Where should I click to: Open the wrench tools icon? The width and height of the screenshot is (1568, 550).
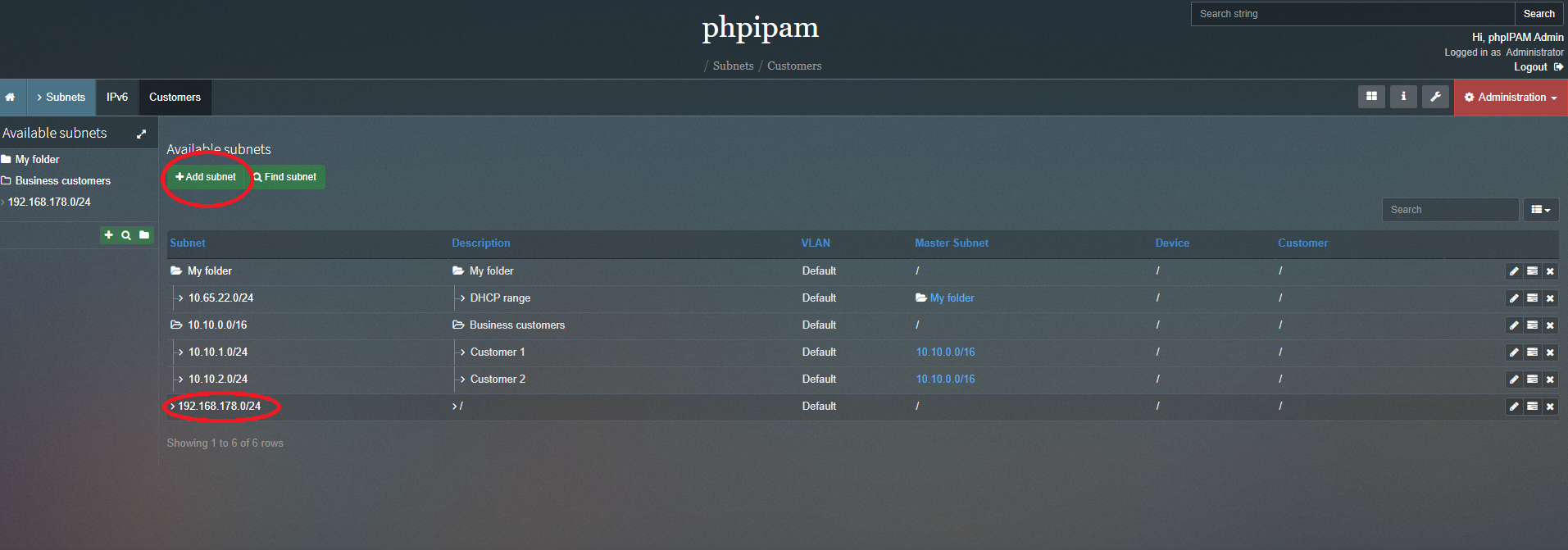[x=1435, y=97]
